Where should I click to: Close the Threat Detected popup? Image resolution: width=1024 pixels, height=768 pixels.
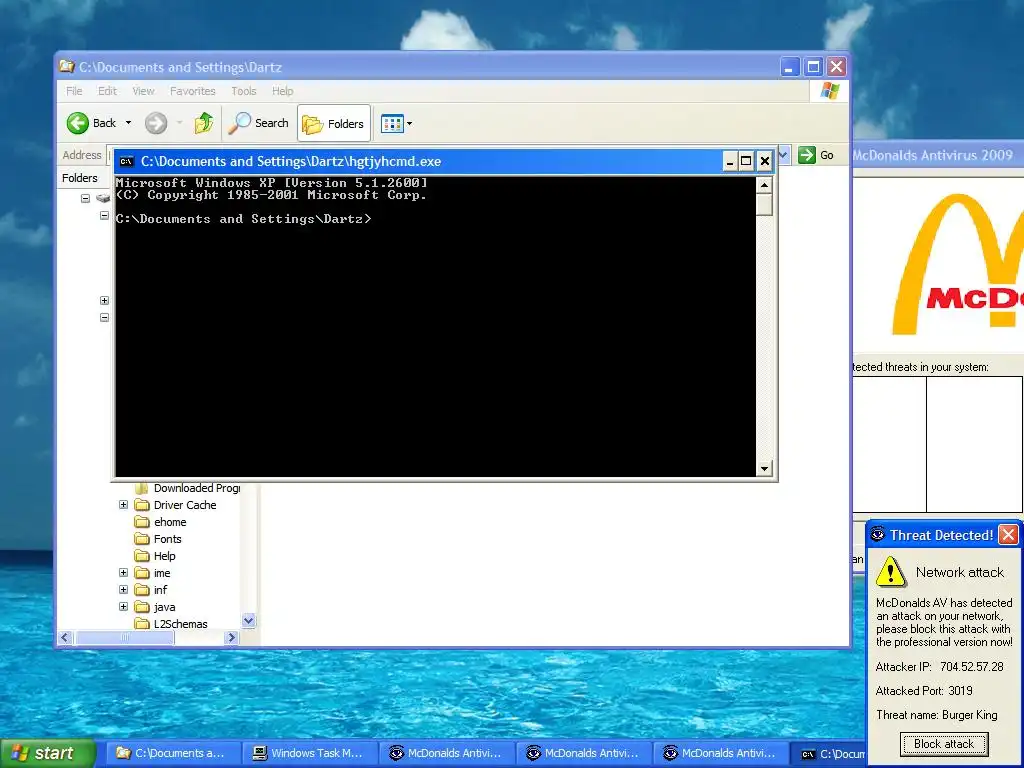1008,535
